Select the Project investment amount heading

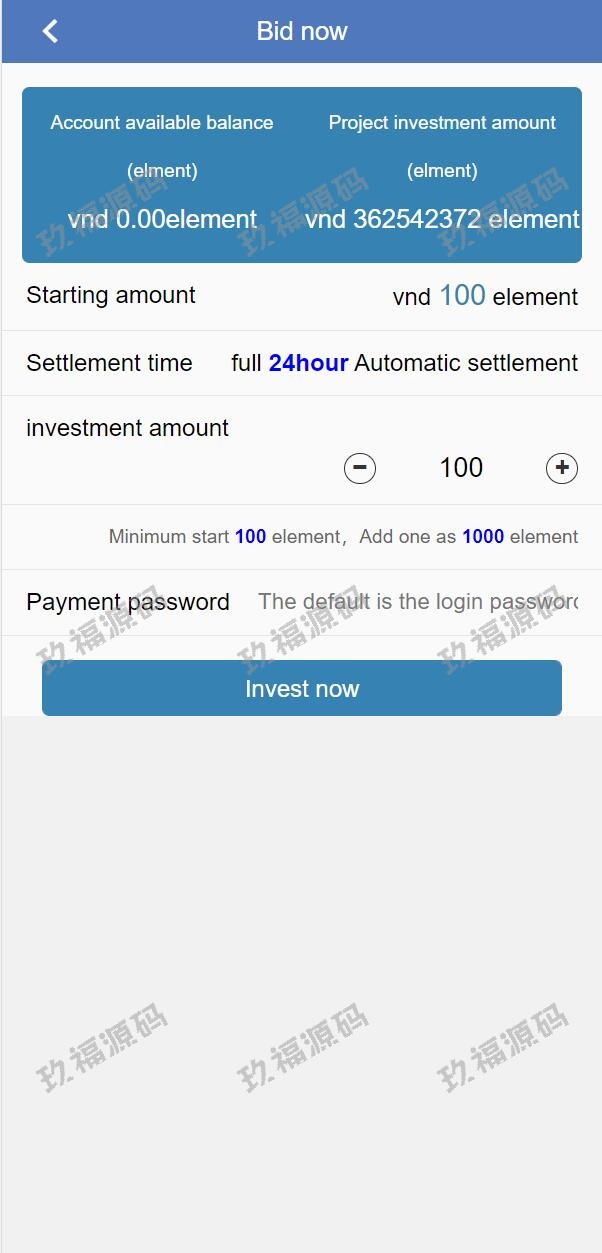click(x=442, y=123)
